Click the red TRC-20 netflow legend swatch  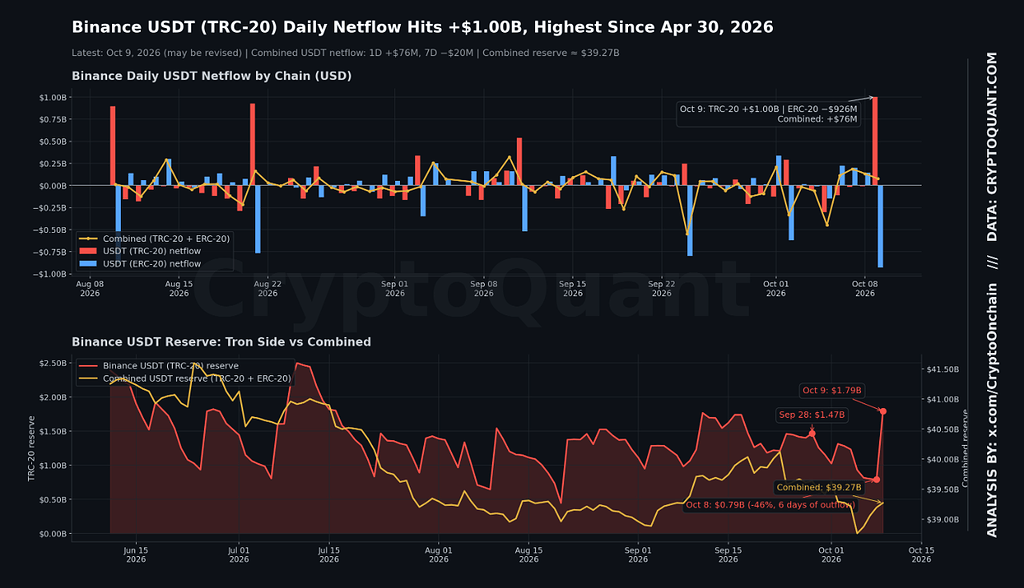tap(88, 251)
